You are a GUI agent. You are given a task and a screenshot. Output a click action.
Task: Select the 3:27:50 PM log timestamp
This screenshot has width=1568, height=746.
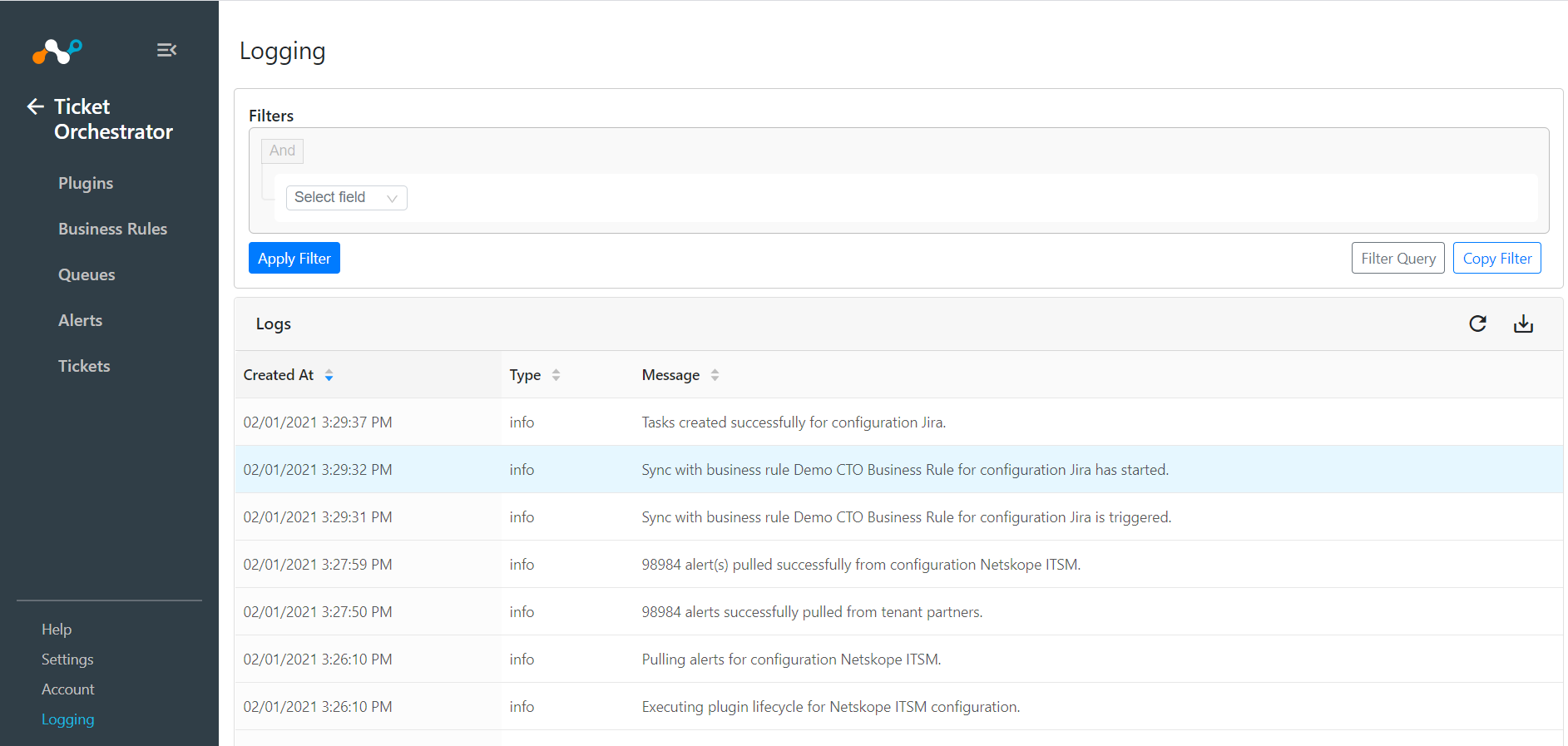[318, 612]
